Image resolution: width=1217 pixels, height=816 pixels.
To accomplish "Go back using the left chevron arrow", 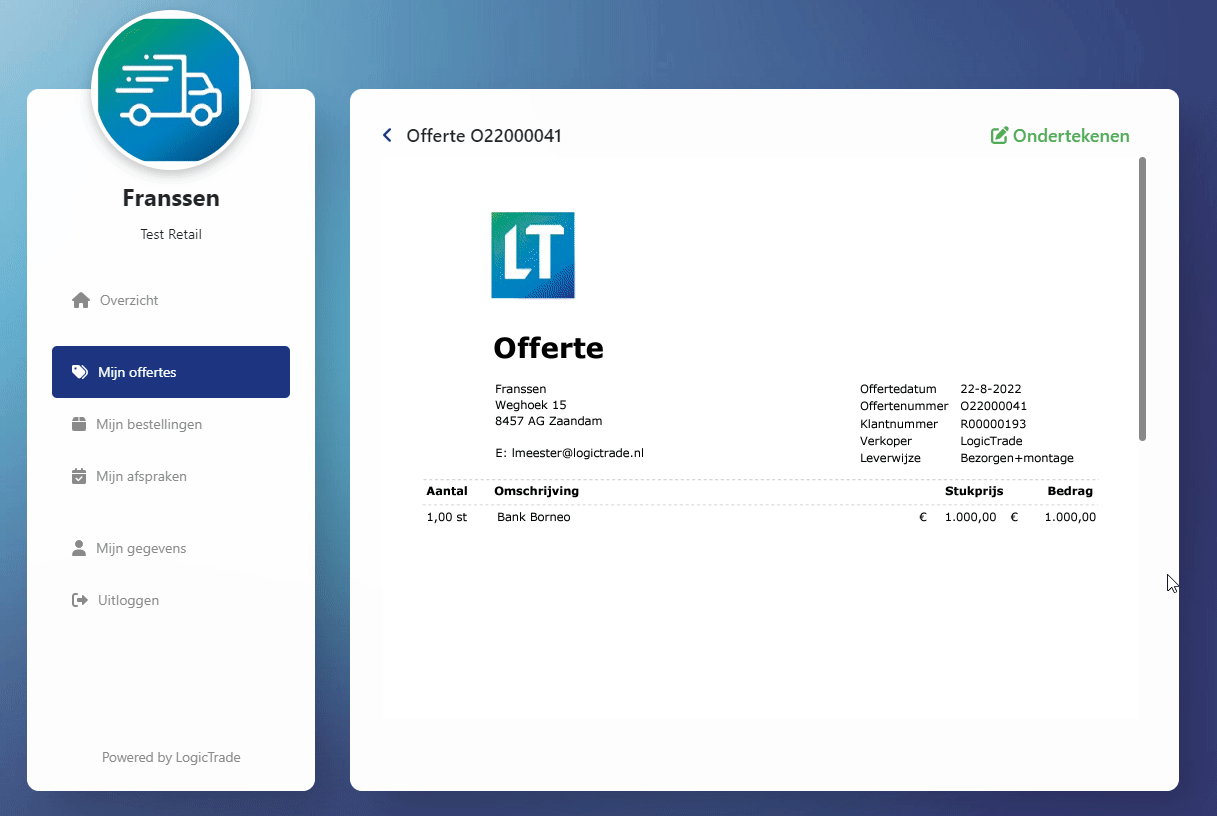I will (x=387, y=135).
